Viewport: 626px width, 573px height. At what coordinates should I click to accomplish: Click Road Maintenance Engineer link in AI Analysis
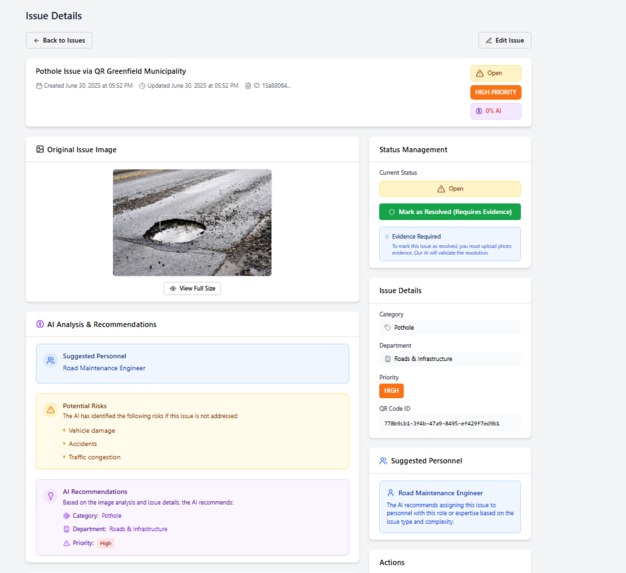tap(104, 368)
